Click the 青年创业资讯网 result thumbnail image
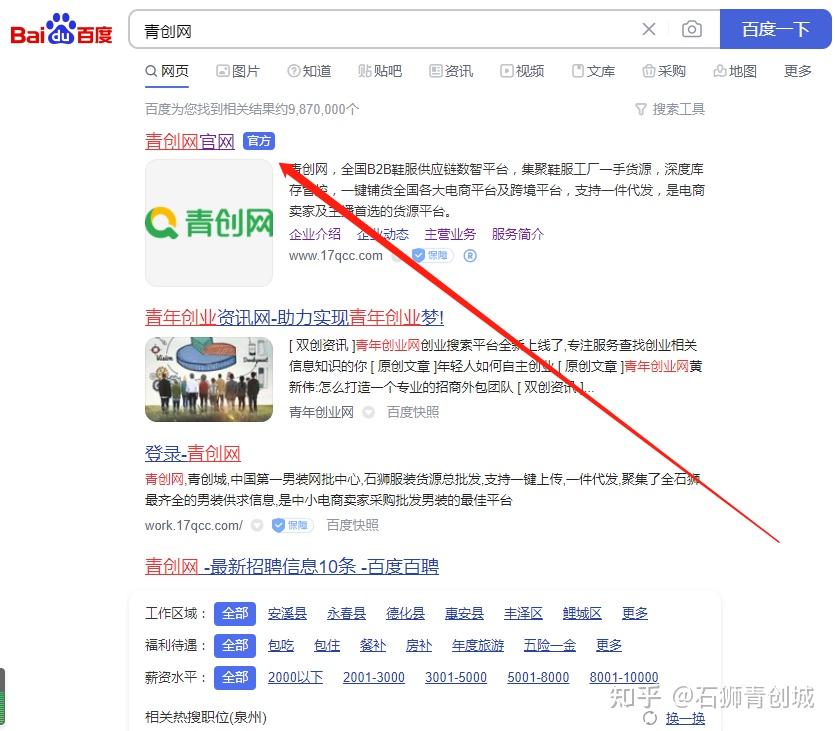Viewport: 835px width, 731px height. (x=209, y=380)
